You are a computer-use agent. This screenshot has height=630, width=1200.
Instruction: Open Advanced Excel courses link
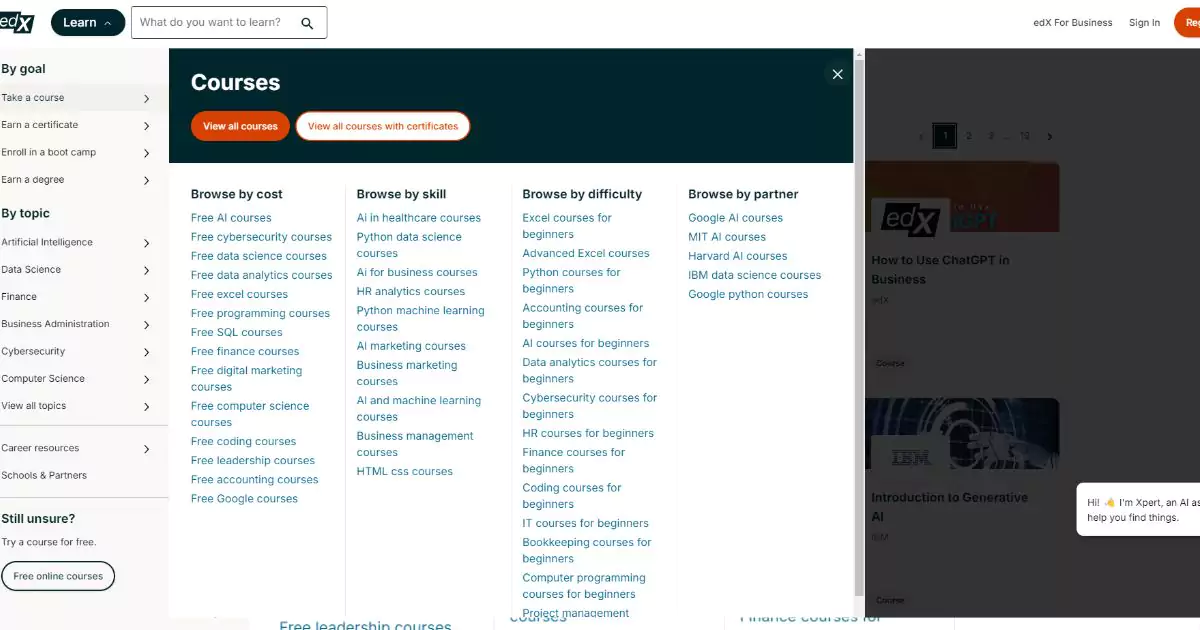[586, 253]
